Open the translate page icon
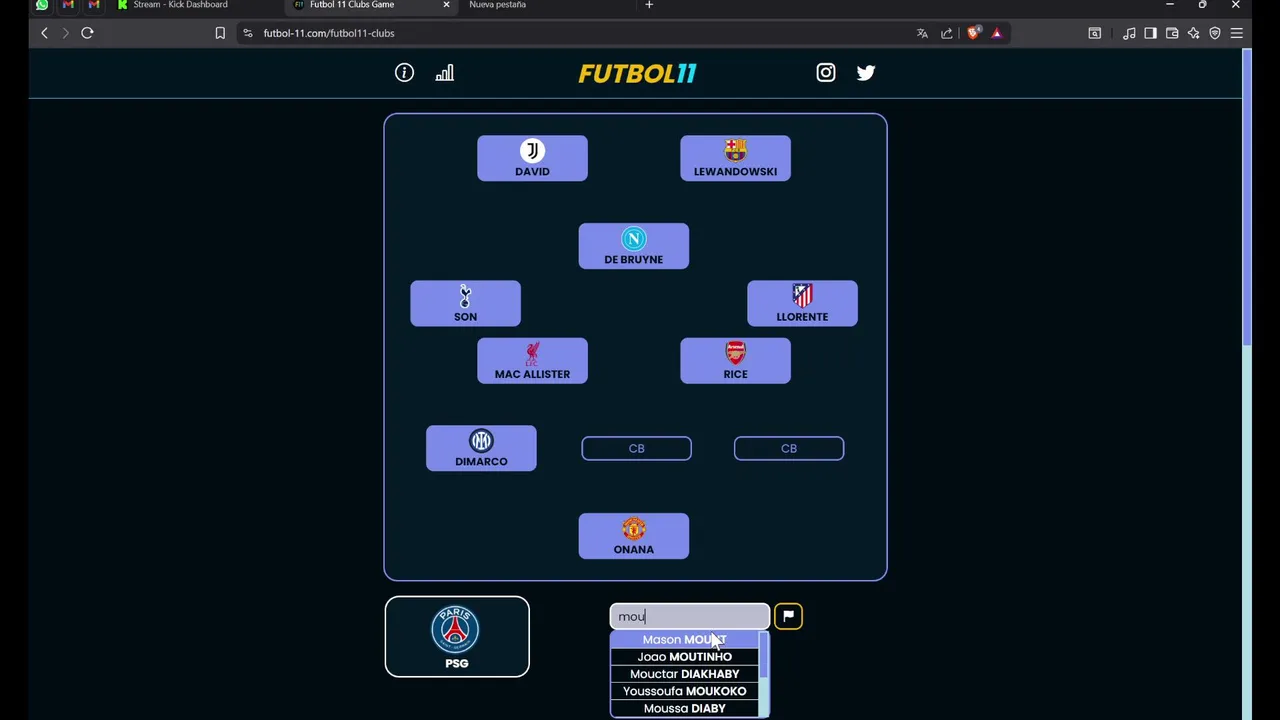This screenshot has width=1280, height=720. click(922, 33)
